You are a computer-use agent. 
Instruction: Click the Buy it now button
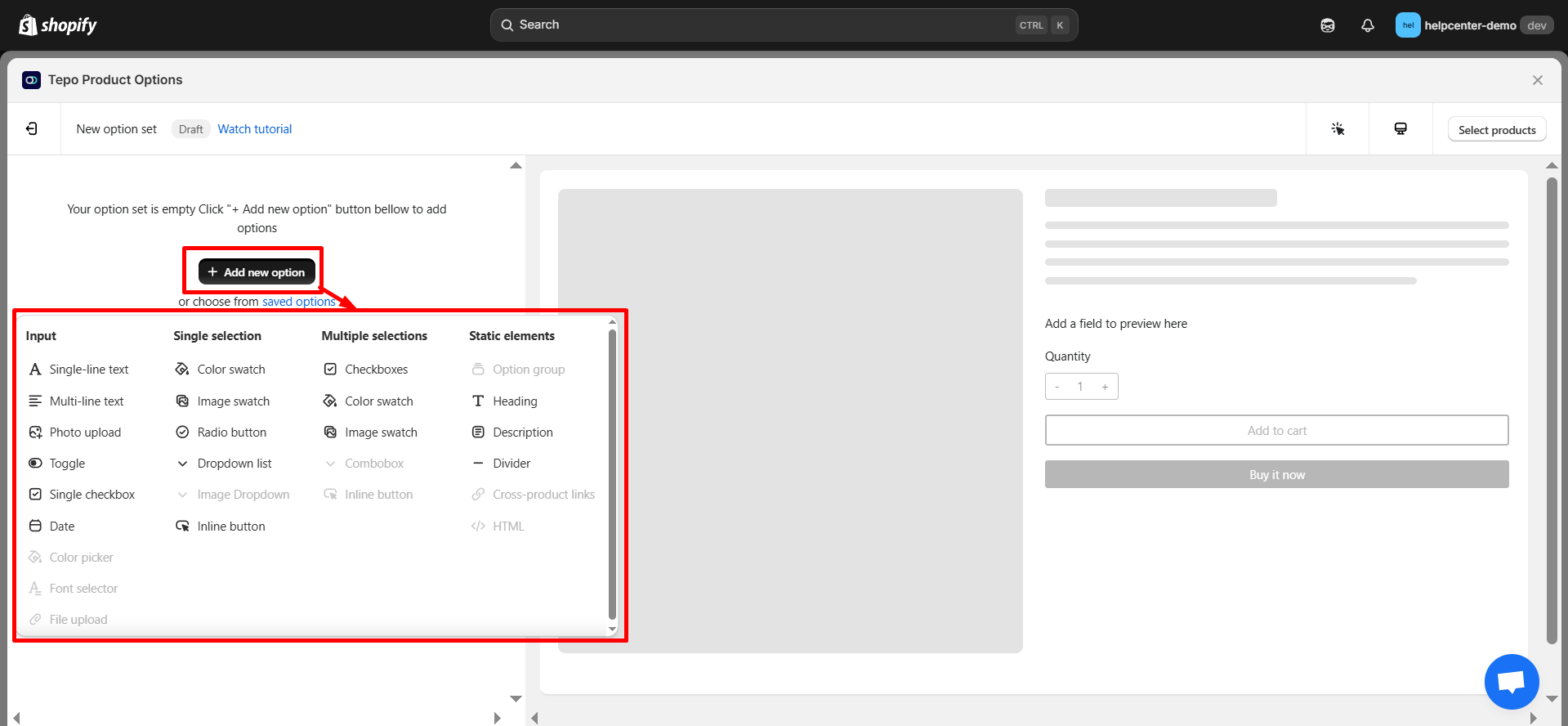(x=1276, y=475)
